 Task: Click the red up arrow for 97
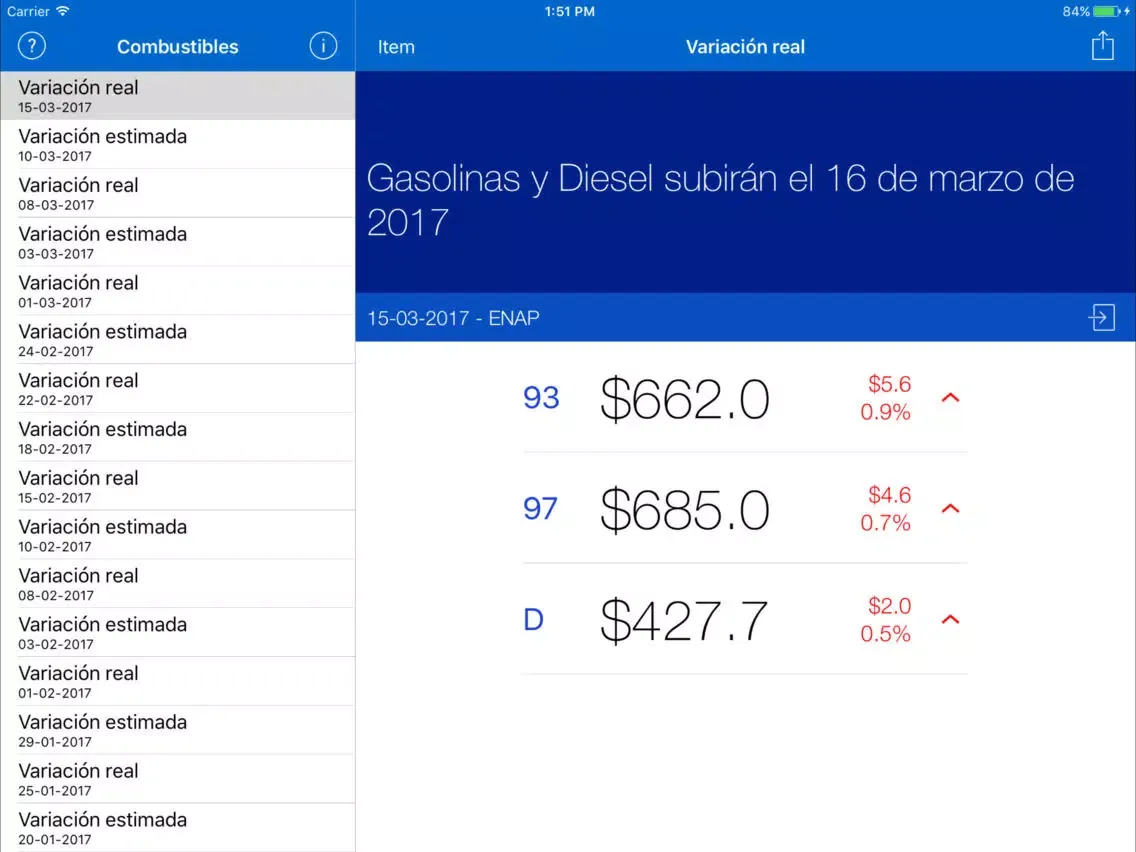tap(951, 509)
